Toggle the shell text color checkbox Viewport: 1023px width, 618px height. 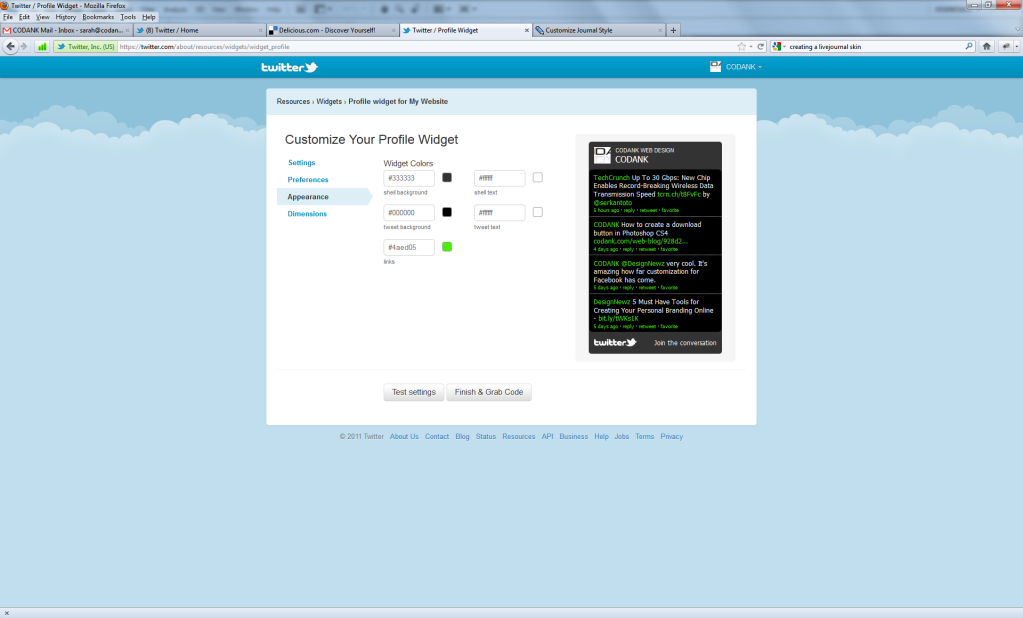tap(538, 178)
